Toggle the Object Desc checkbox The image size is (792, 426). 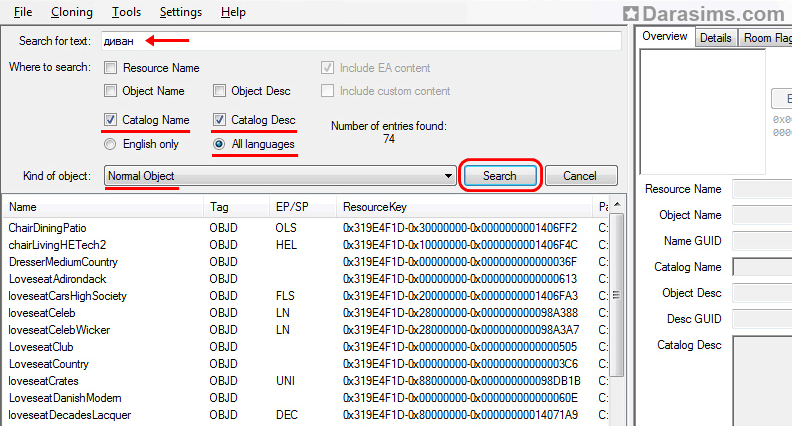click(220, 91)
